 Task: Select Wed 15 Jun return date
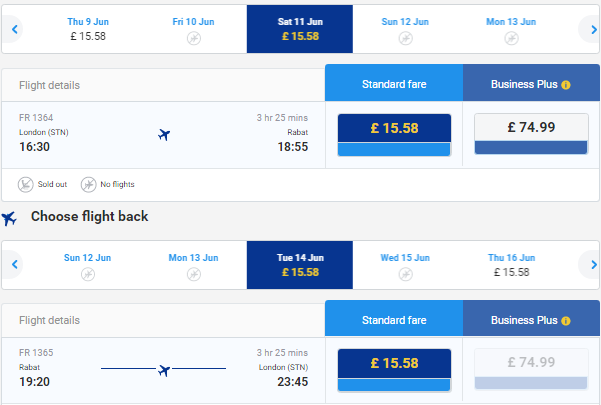click(x=405, y=265)
